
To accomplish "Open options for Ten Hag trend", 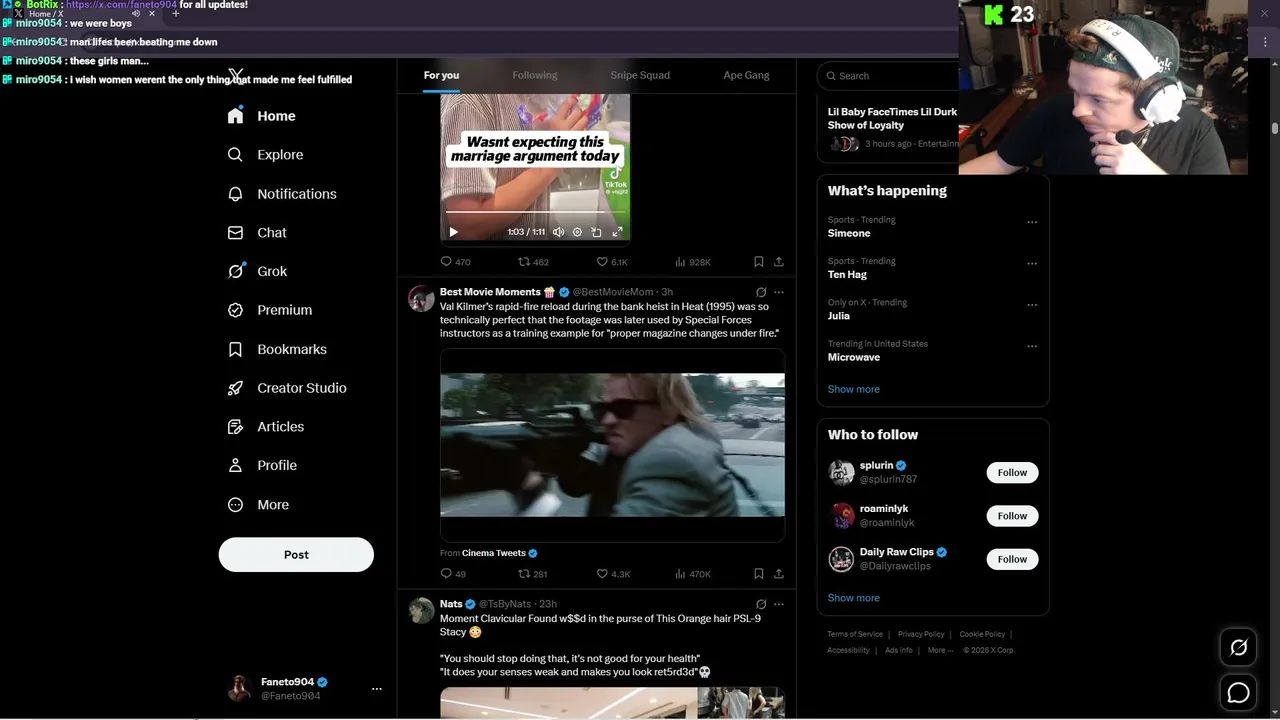I will tap(1032, 263).
